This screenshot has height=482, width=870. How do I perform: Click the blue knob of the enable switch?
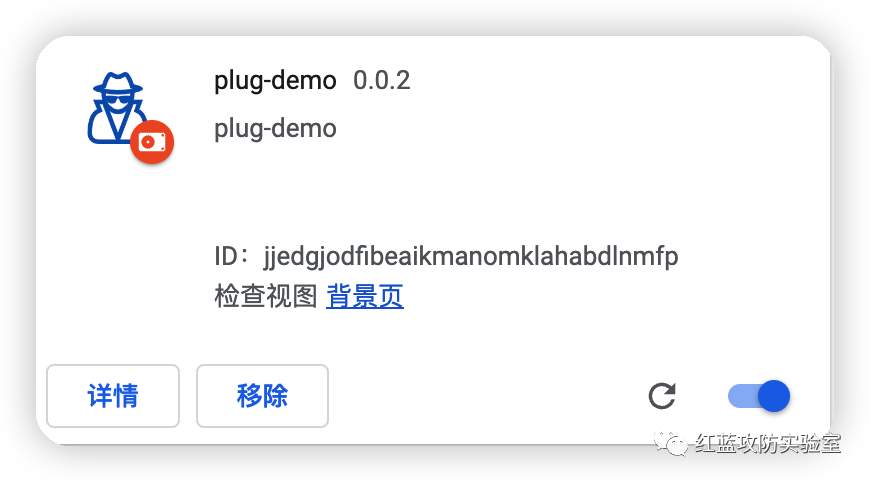pyautogui.click(x=773, y=396)
